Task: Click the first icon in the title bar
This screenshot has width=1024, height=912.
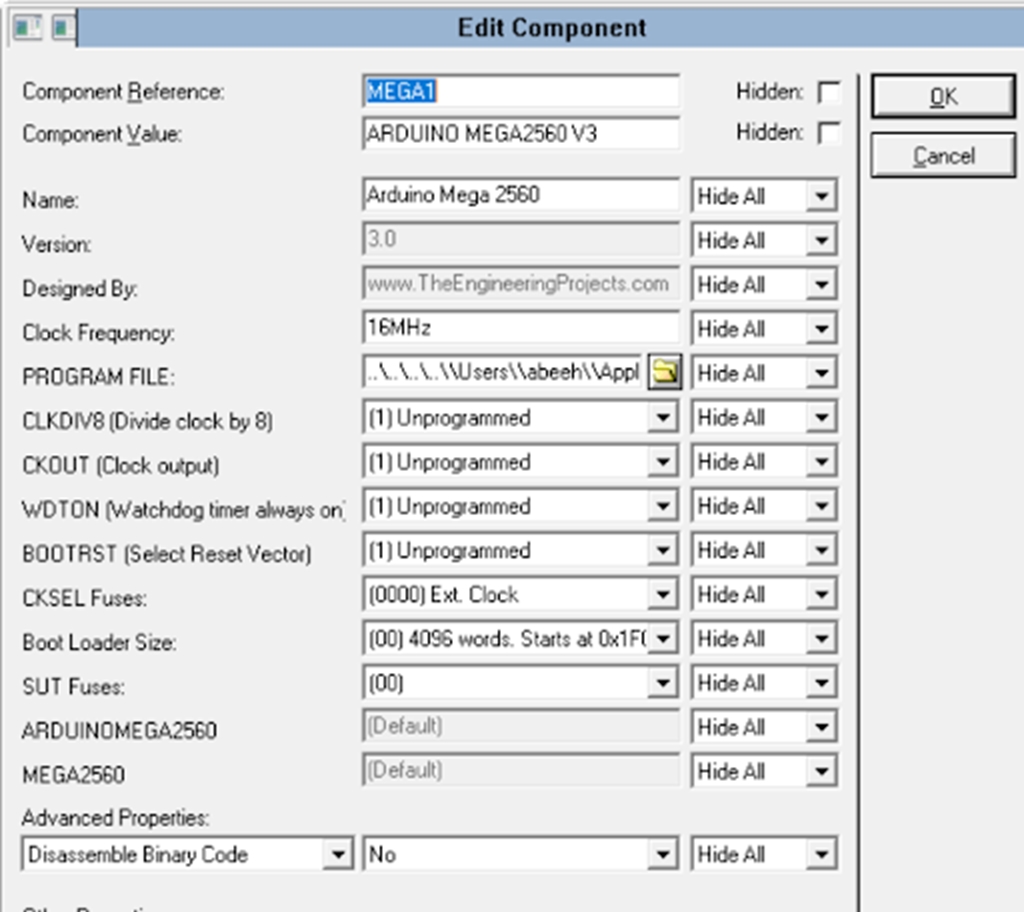Action: [27, 28]
